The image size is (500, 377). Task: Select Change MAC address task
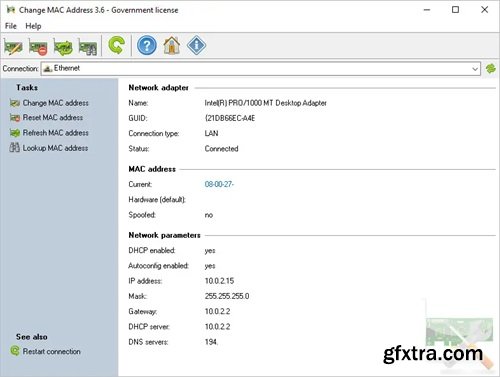[x=49, y=103]
